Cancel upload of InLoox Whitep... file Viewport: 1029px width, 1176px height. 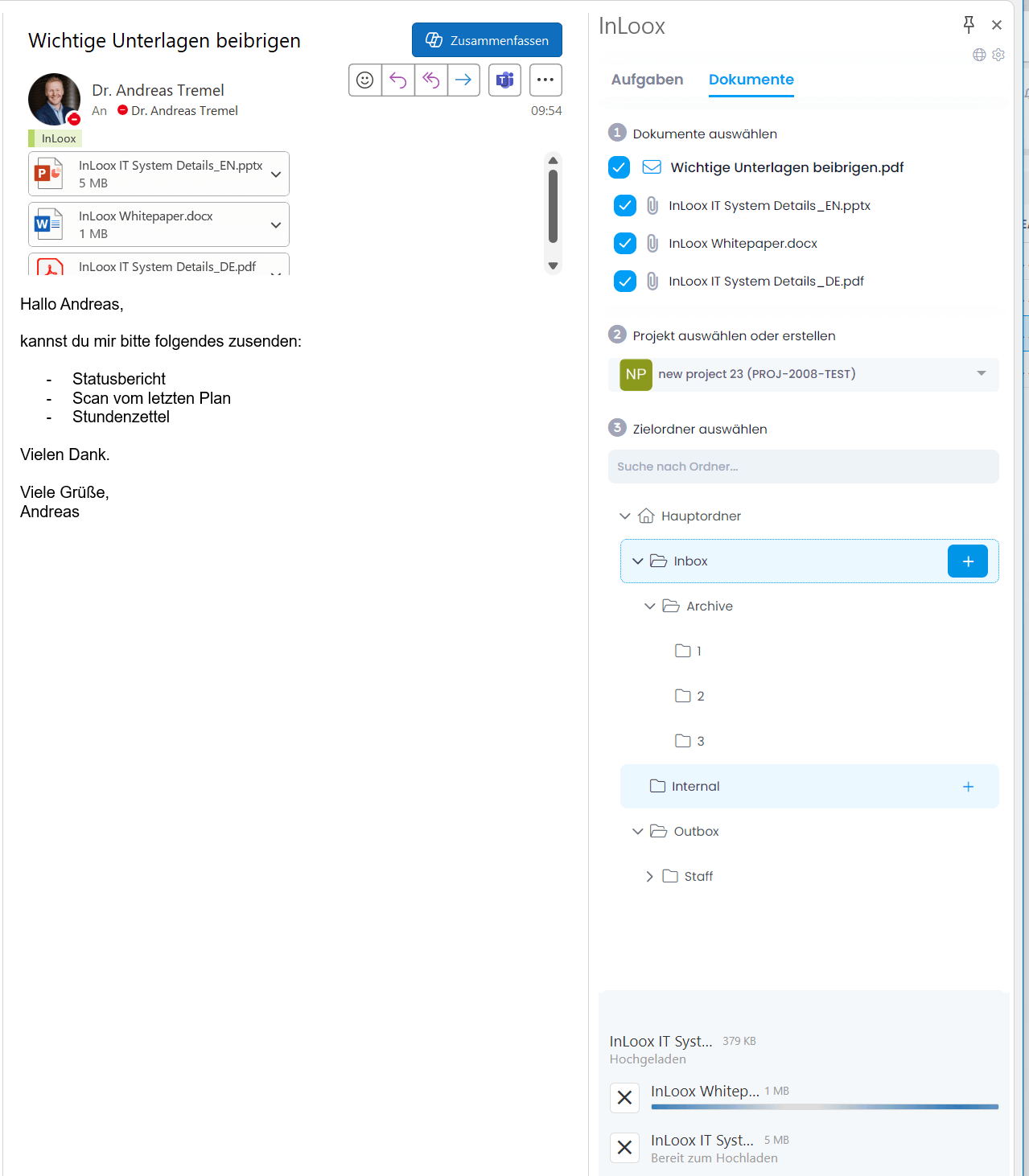click(x=624, y=1097)
